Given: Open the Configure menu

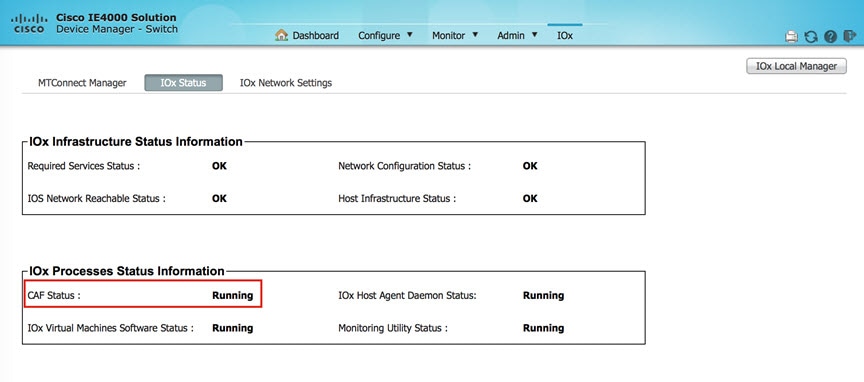Looking at the screenshot, I should [379, 35].
